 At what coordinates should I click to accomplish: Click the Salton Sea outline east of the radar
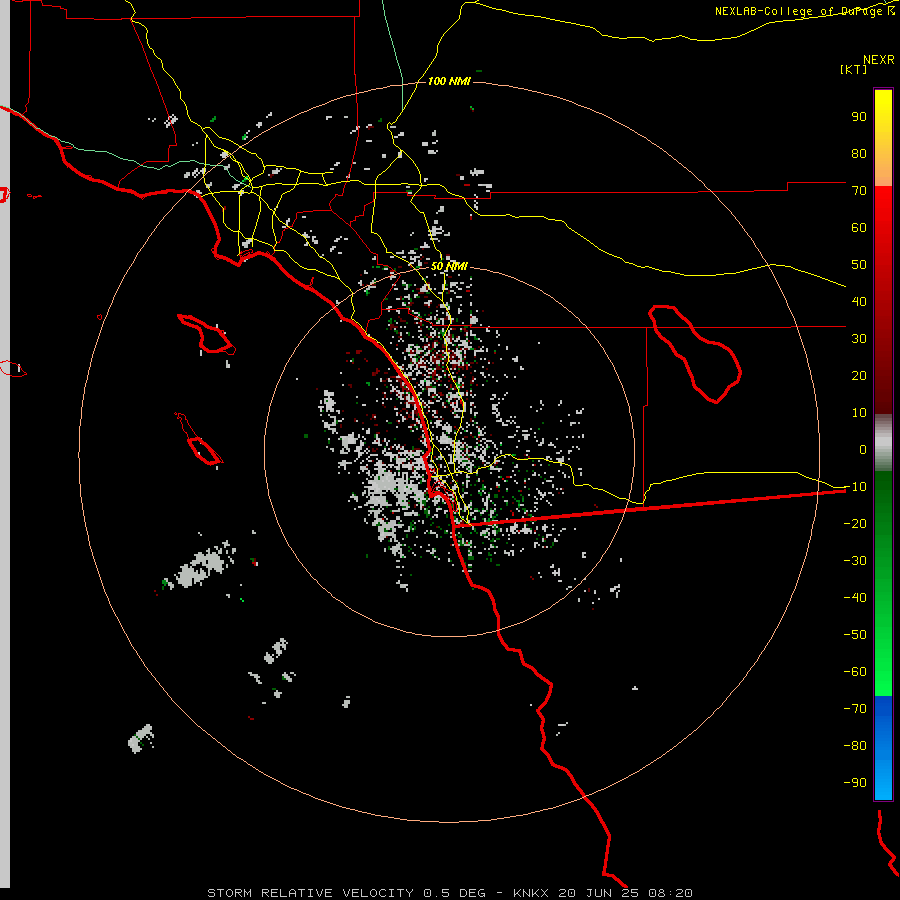(695, 354)
